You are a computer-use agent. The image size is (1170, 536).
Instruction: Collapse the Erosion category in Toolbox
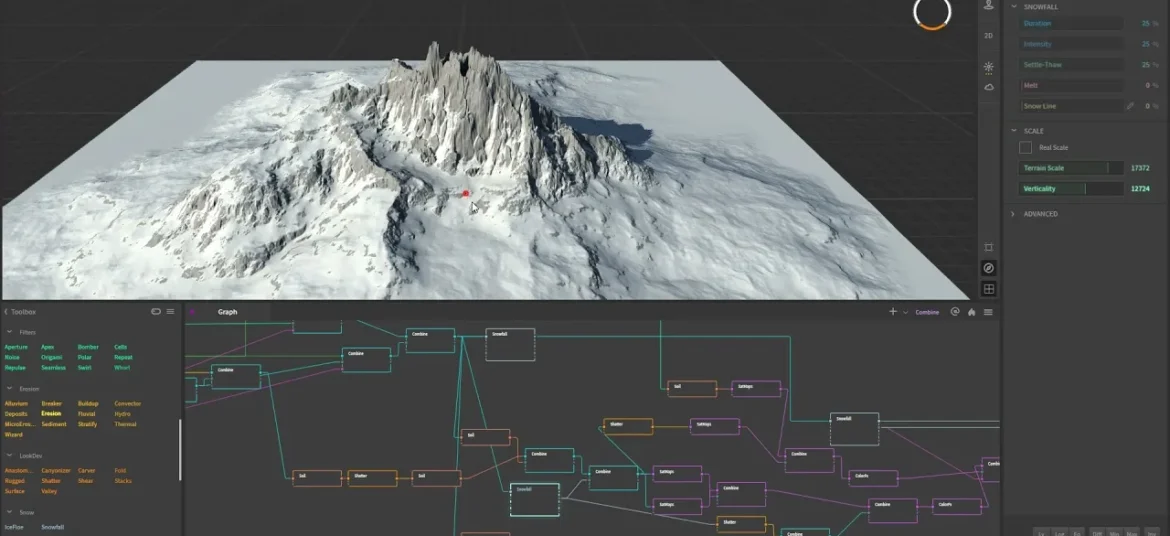pos(9,389)
